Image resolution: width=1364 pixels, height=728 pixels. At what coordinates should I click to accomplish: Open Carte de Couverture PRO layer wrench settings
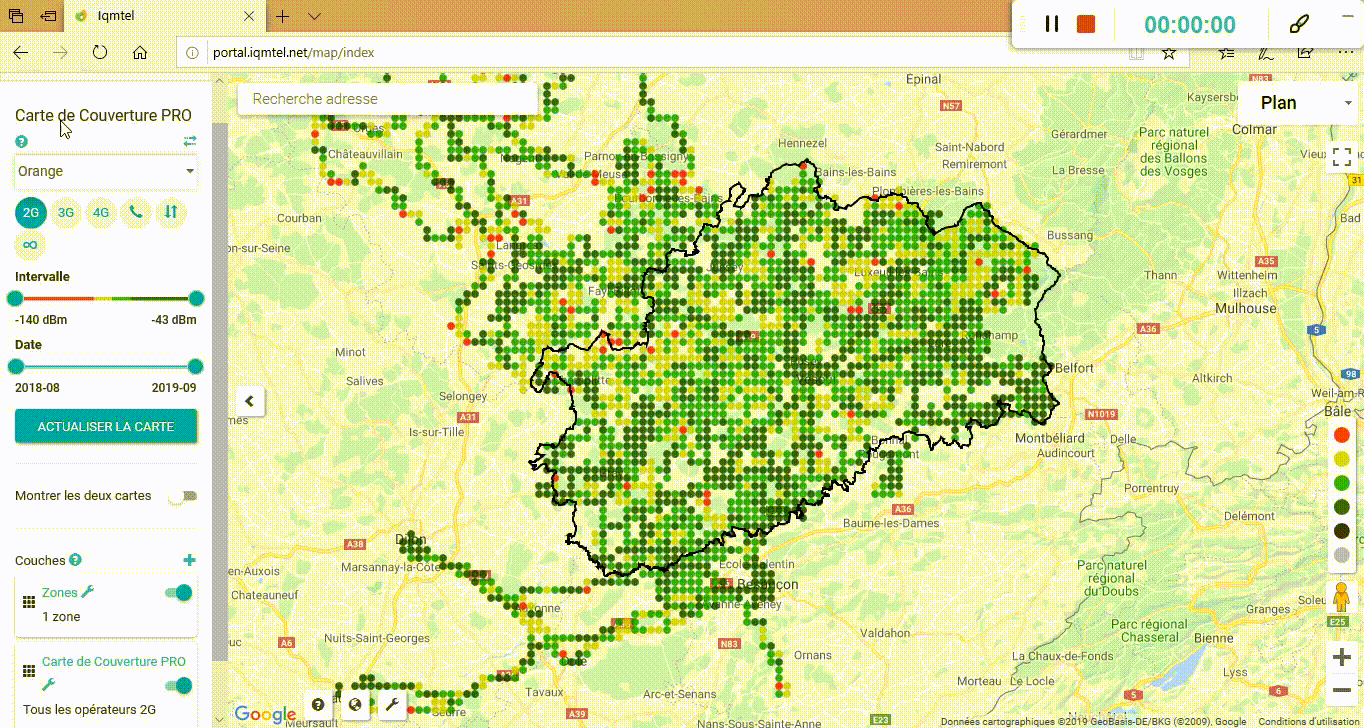[49, 685]
